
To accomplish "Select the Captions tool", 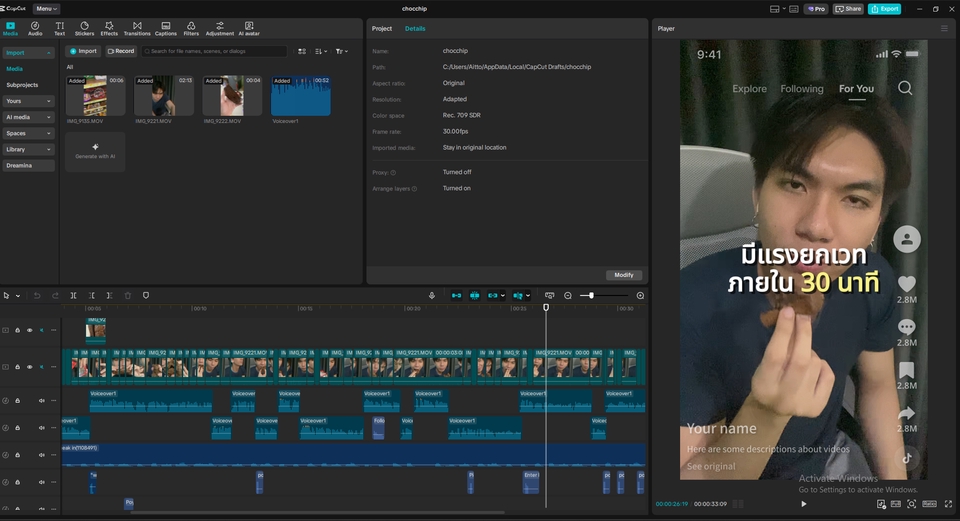I will pos(166,28).
